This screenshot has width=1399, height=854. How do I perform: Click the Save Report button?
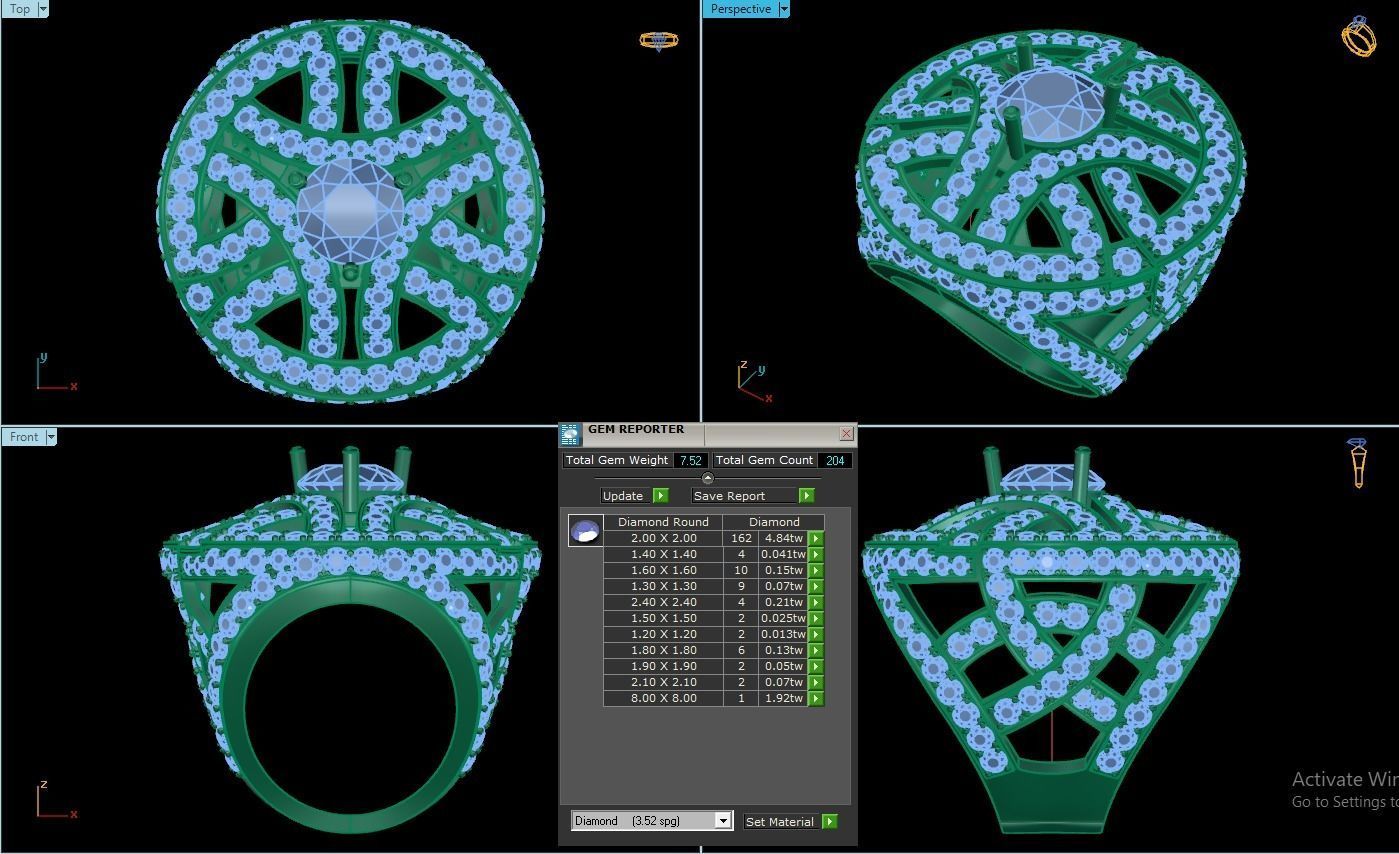pos(745,495)
